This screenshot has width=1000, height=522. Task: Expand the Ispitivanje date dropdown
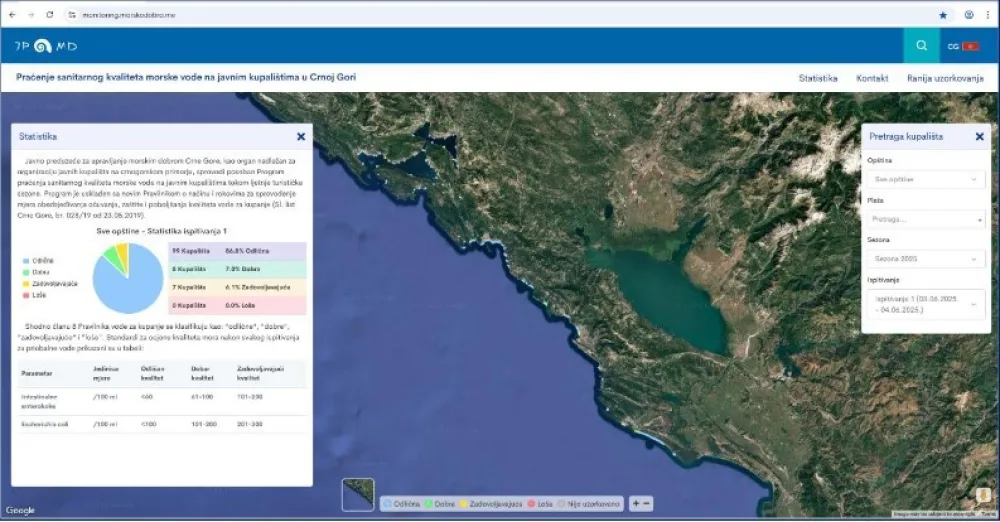[x=926, y=303]
